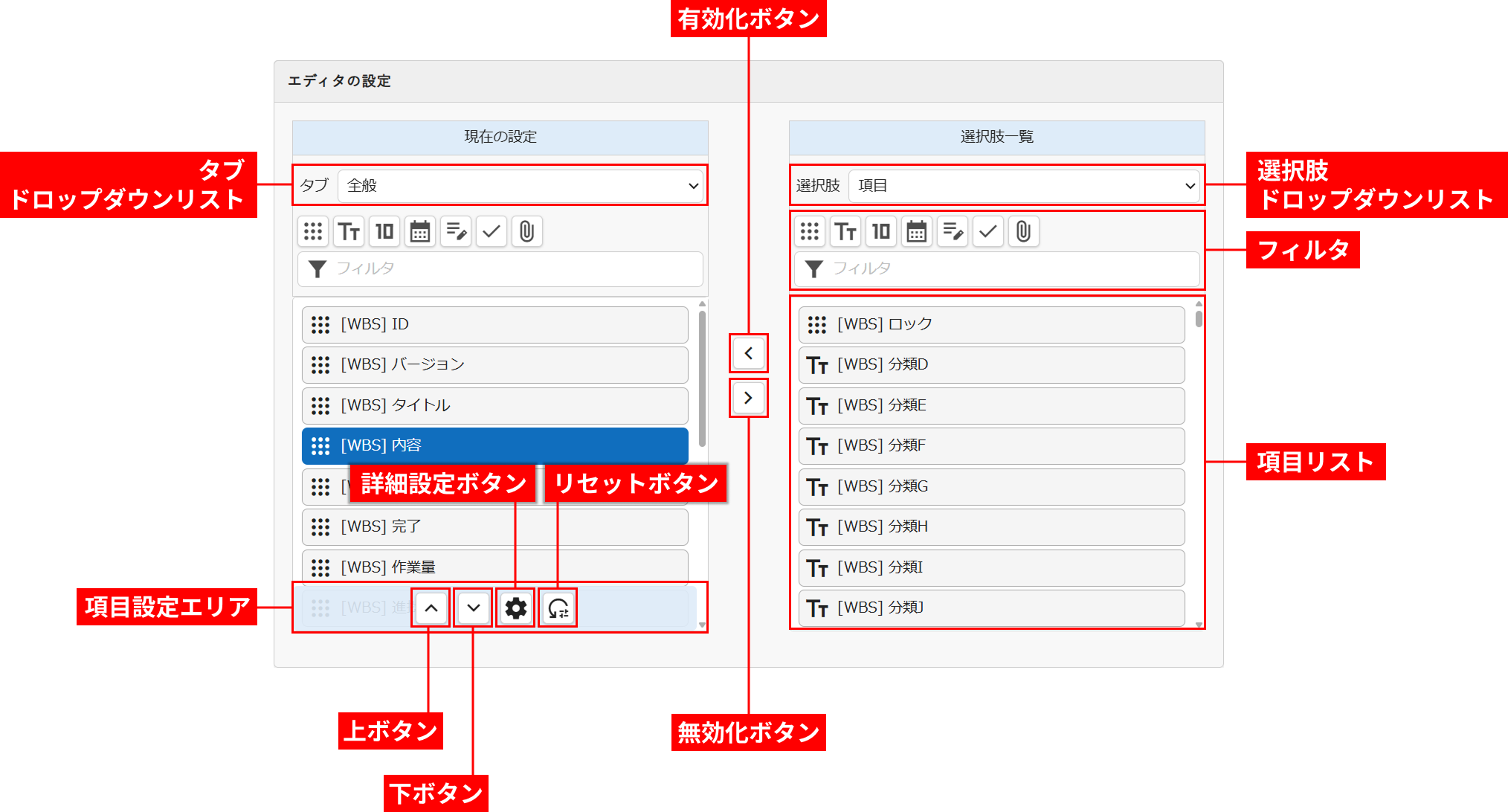Open the タブ dropdown showing 全般

click(x=520, y=186)
